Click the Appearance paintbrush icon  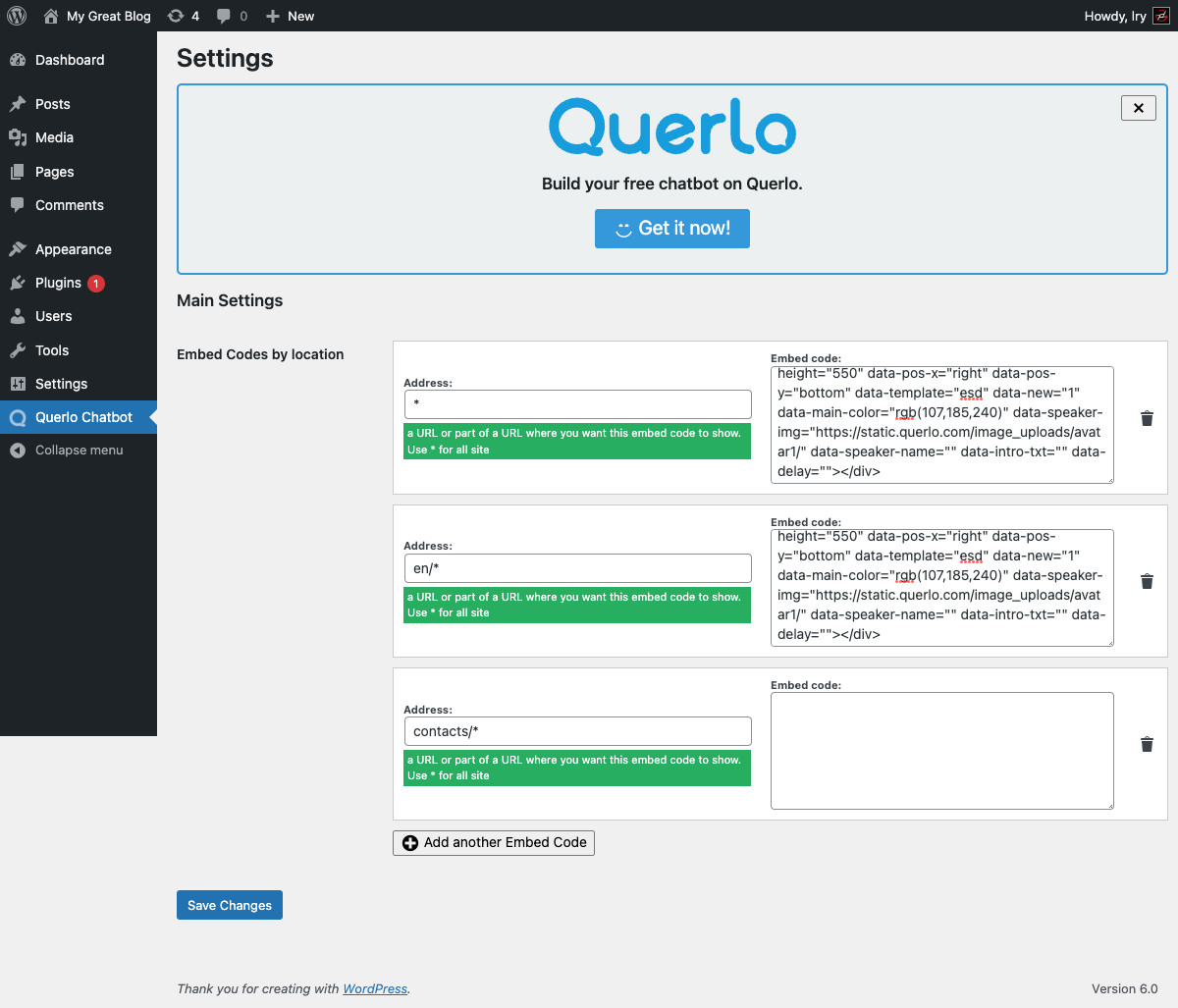pyautogui.click(x=18, y=249)
